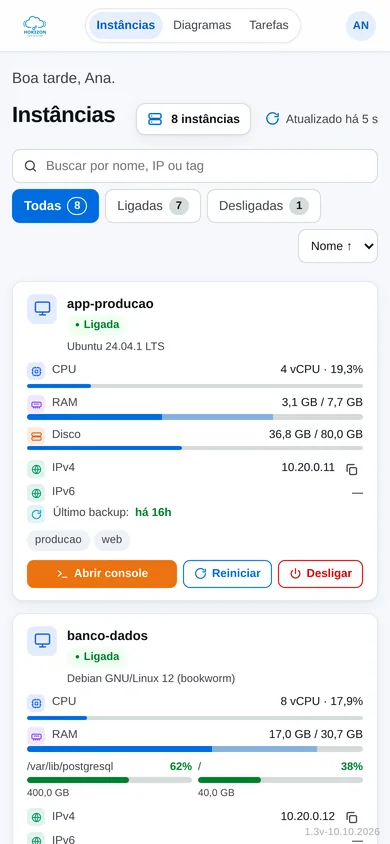Click the app-producao CPU usage bar

pos(195,386)
